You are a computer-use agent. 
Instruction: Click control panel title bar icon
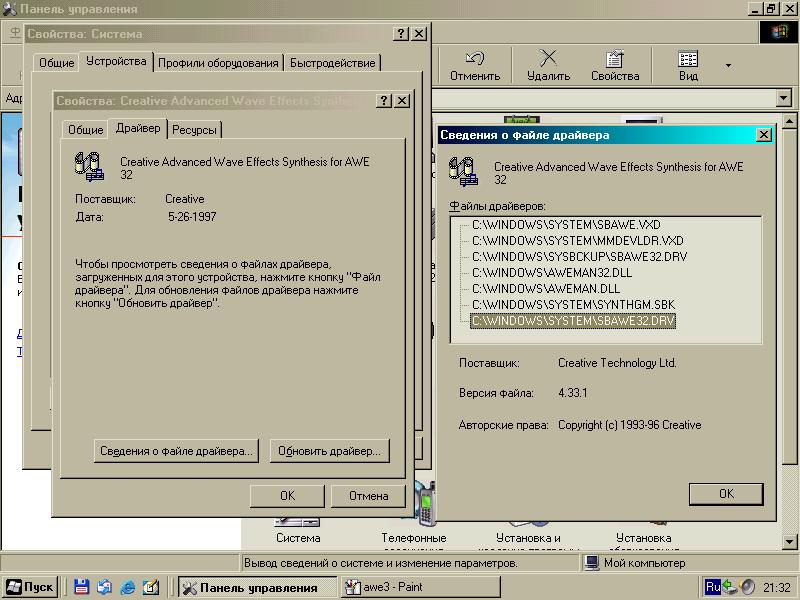[x=10, y=9]
